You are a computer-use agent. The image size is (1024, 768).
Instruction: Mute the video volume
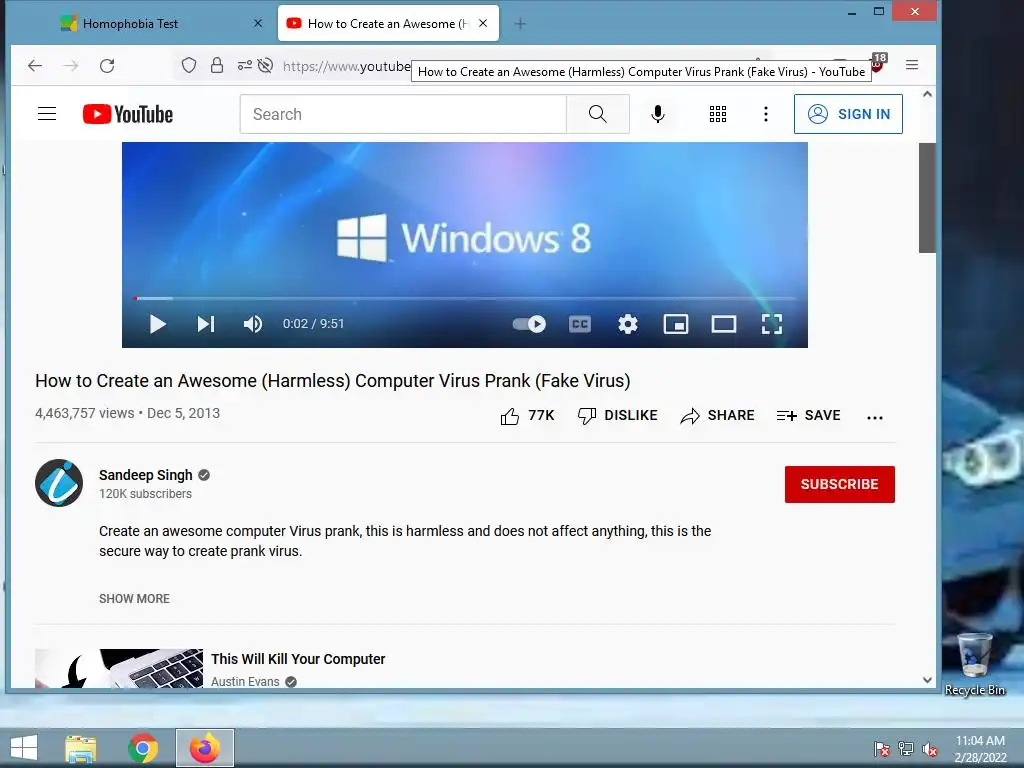coord(253,324)
